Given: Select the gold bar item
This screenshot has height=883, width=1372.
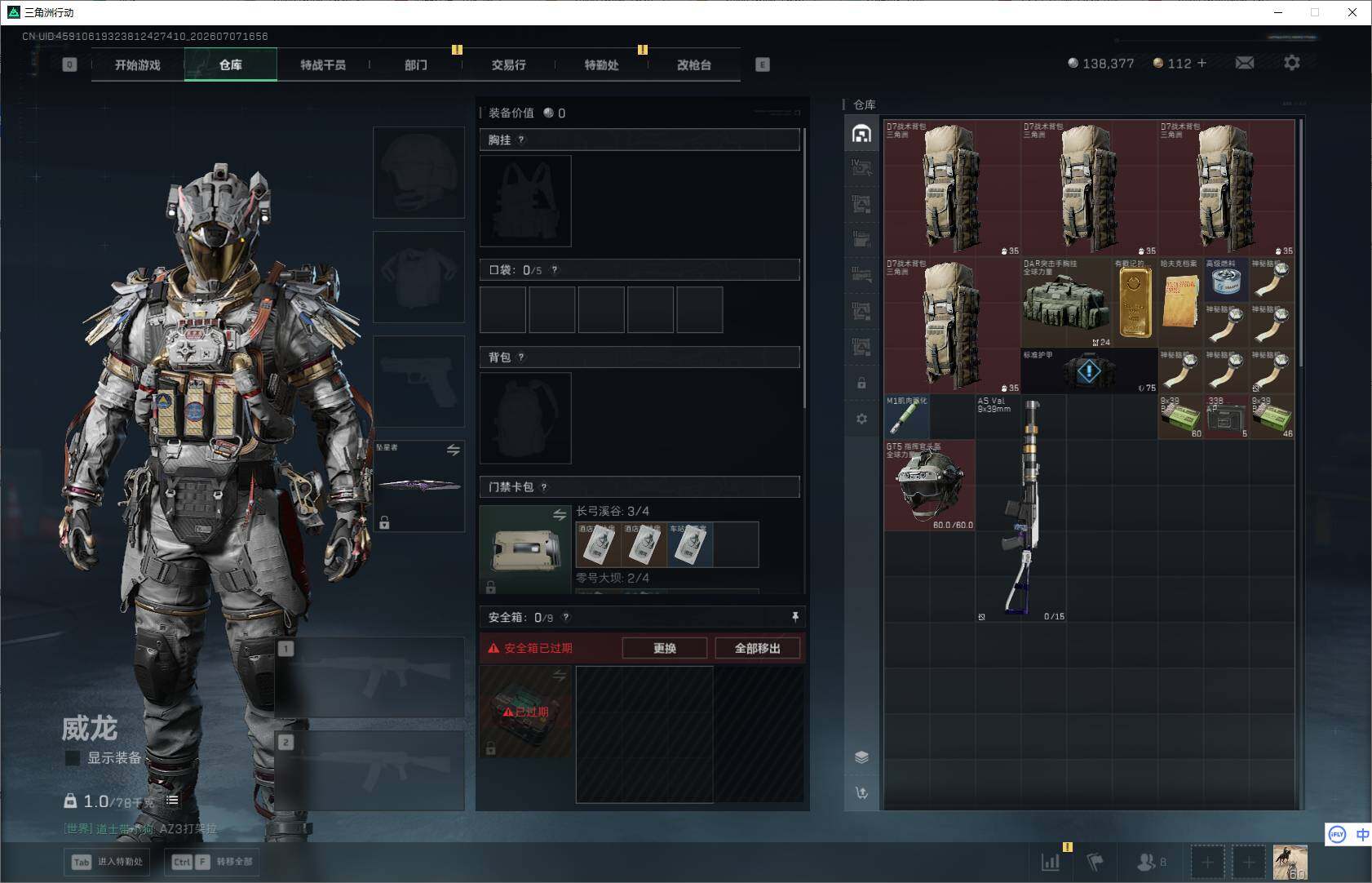Looking at the screenshot, I should (x=1135, y=303).
